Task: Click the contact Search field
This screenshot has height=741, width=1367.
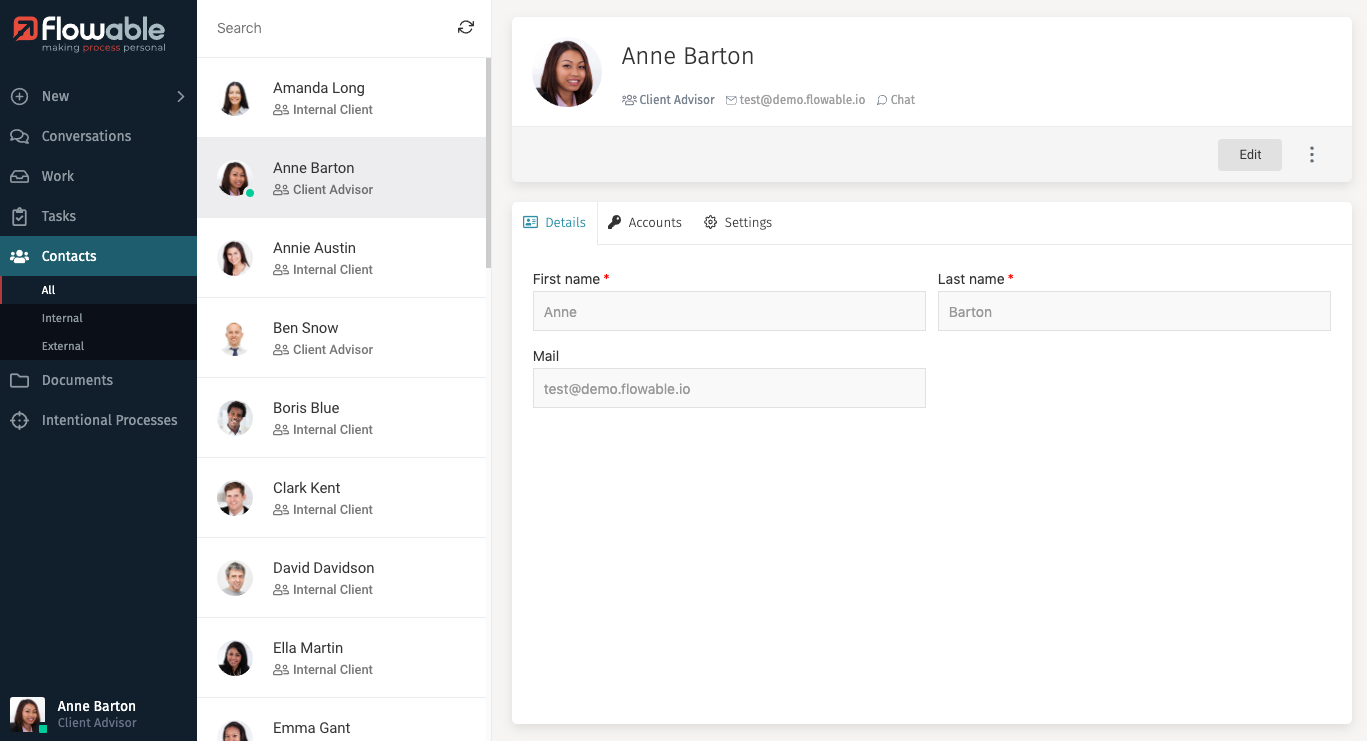Action: click(x=330, y=28)
